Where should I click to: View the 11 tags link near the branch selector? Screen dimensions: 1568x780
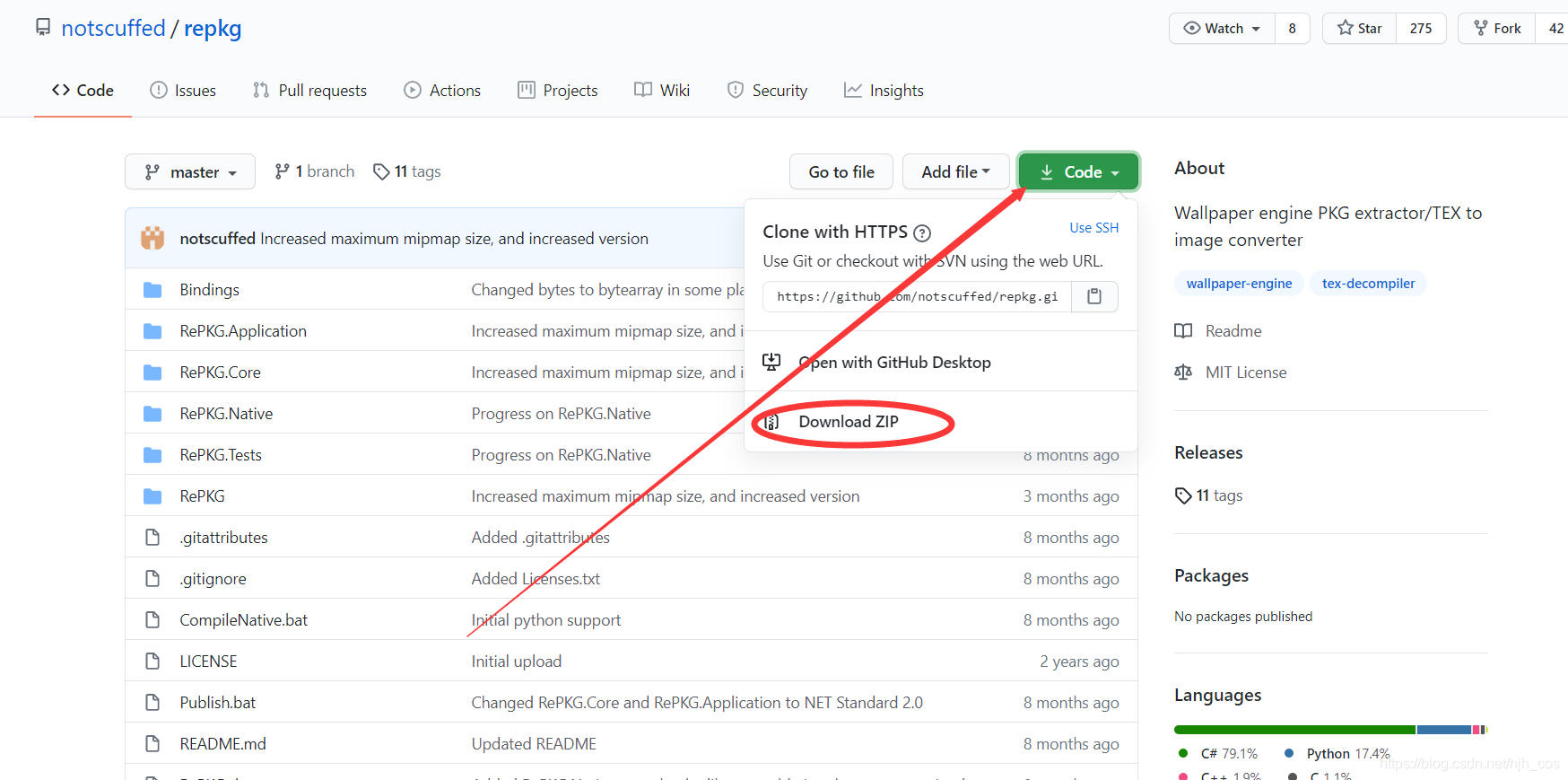click(x=407, y=171)
